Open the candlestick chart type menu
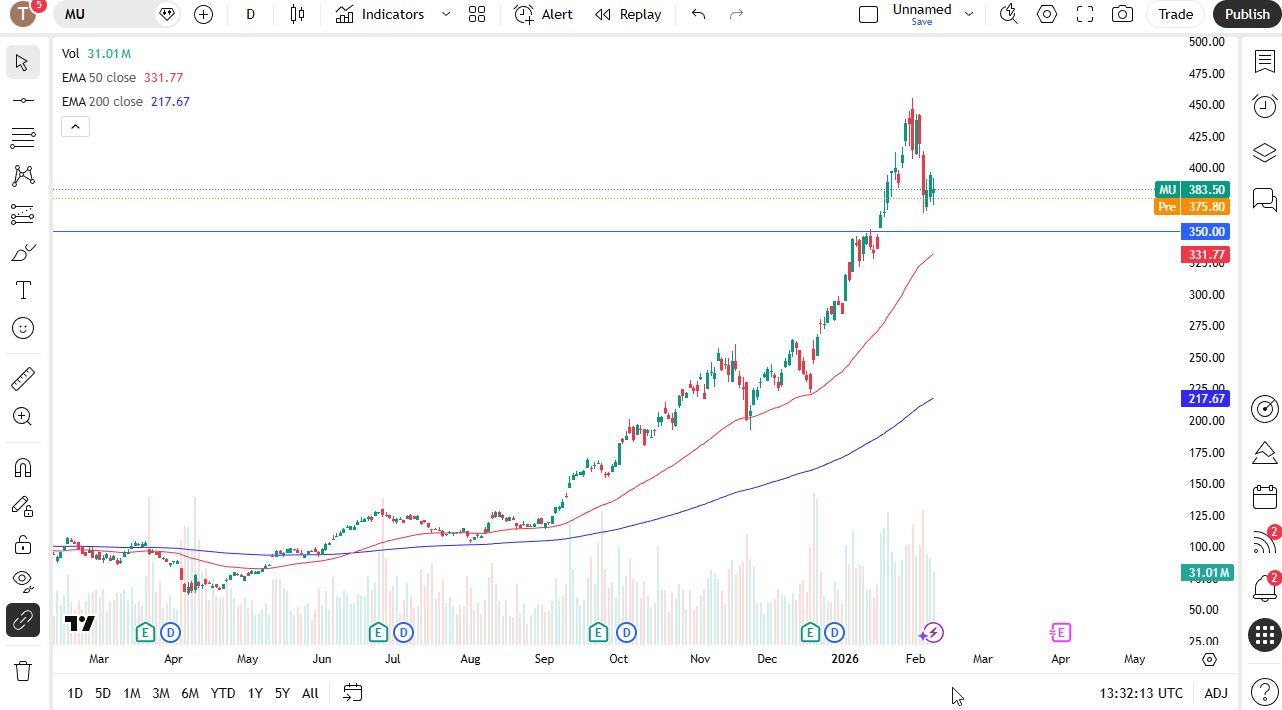The height and width of the screenshot is (710, 1282). (x=297, y=14)
